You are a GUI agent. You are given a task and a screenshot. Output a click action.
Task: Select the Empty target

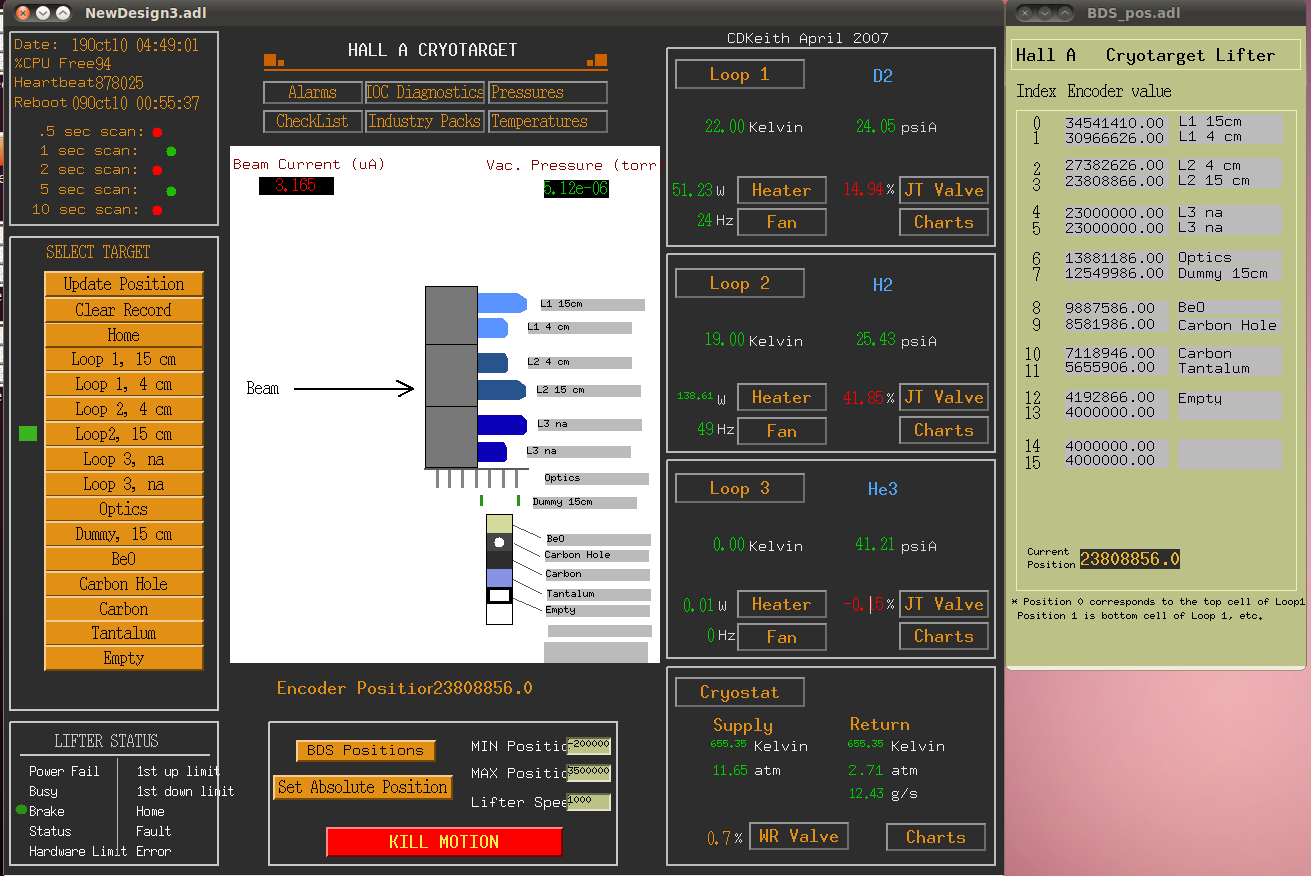click(124, 658)
